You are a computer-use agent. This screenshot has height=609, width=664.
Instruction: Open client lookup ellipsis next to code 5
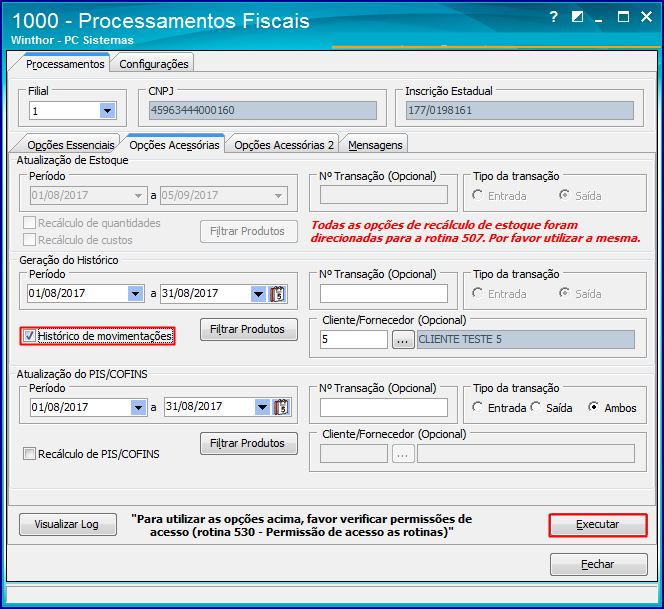tap(403, 340)
